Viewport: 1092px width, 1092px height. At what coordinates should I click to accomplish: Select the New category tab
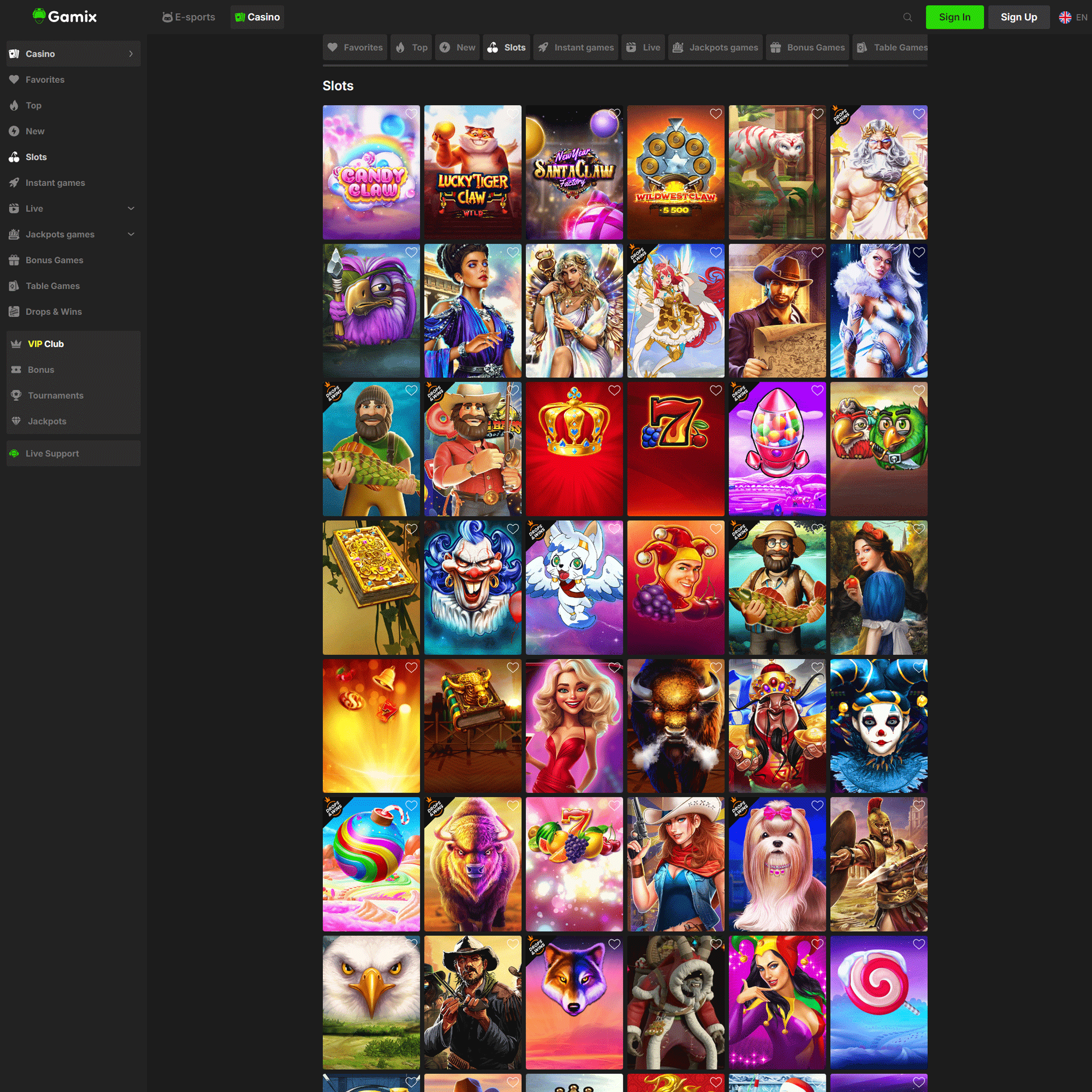[458, 48]
